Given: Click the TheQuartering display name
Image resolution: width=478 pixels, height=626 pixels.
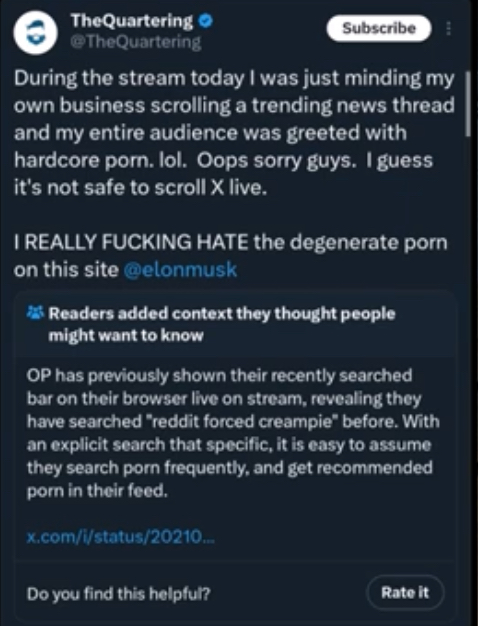Looking at the screenshot, I should [x=132, y=21].
